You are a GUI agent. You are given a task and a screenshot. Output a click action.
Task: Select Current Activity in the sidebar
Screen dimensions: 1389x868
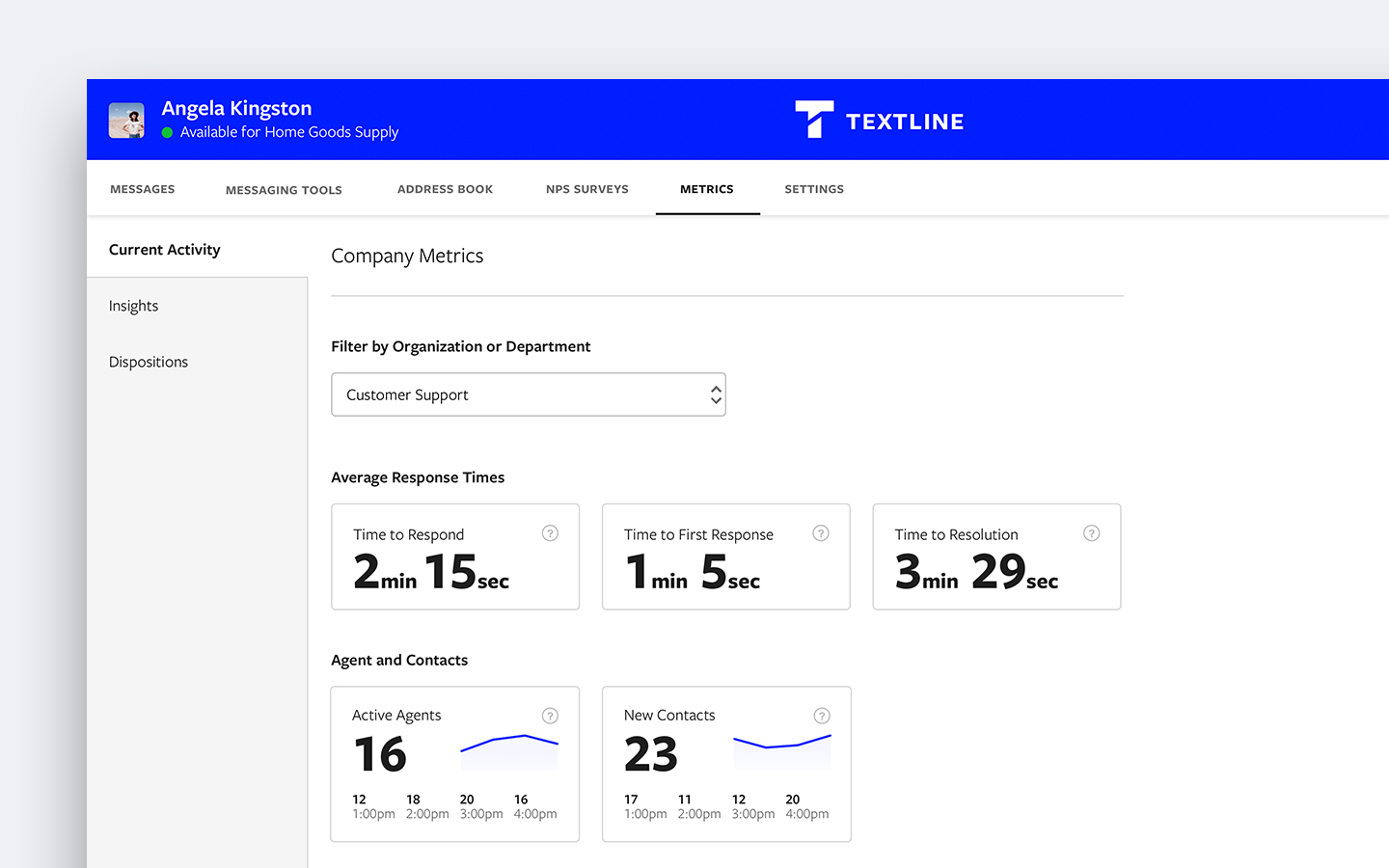pyautogui.click(x=164, y=249)
